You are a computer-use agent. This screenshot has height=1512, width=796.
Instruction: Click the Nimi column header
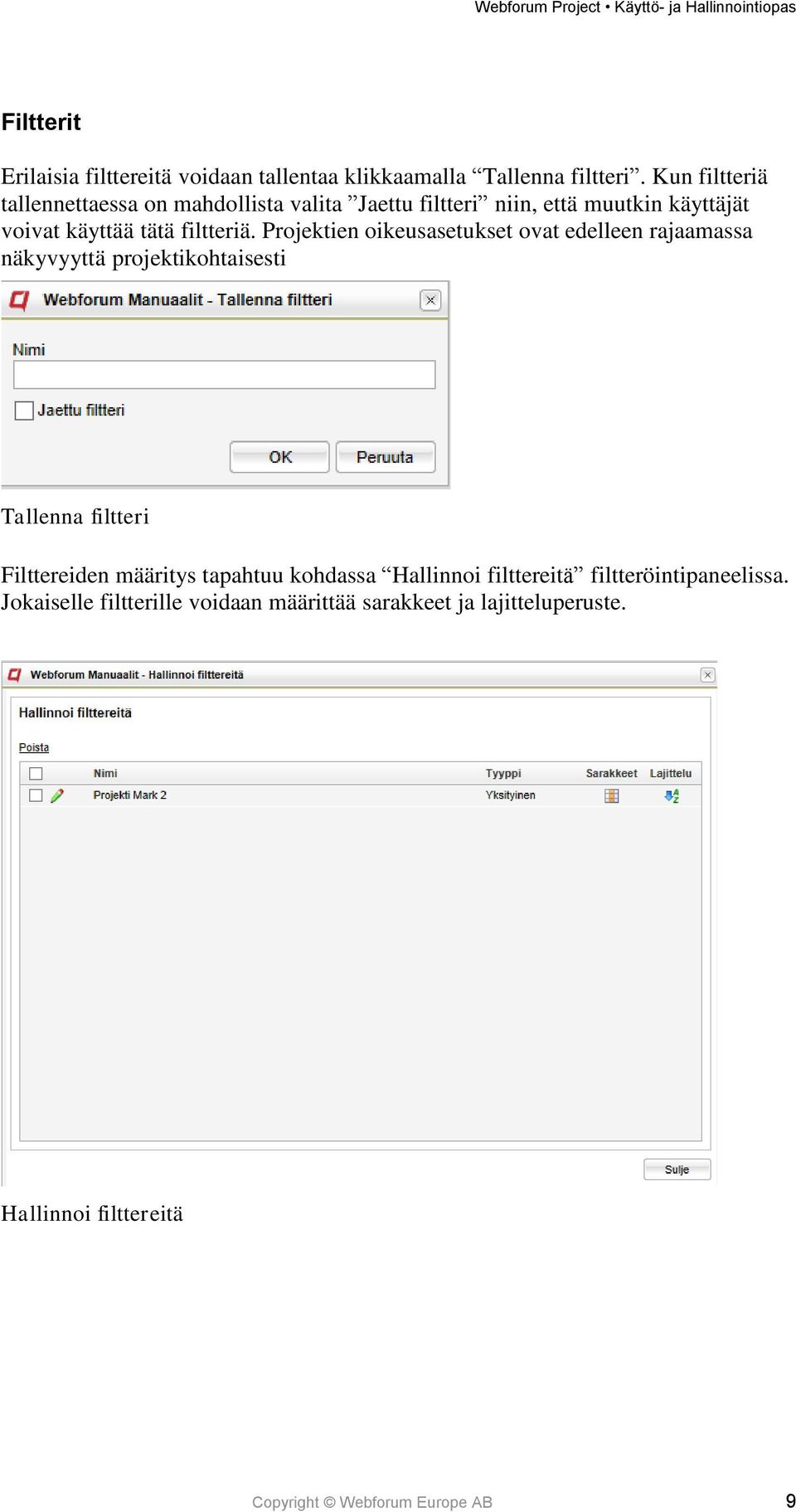click(105, 774)
